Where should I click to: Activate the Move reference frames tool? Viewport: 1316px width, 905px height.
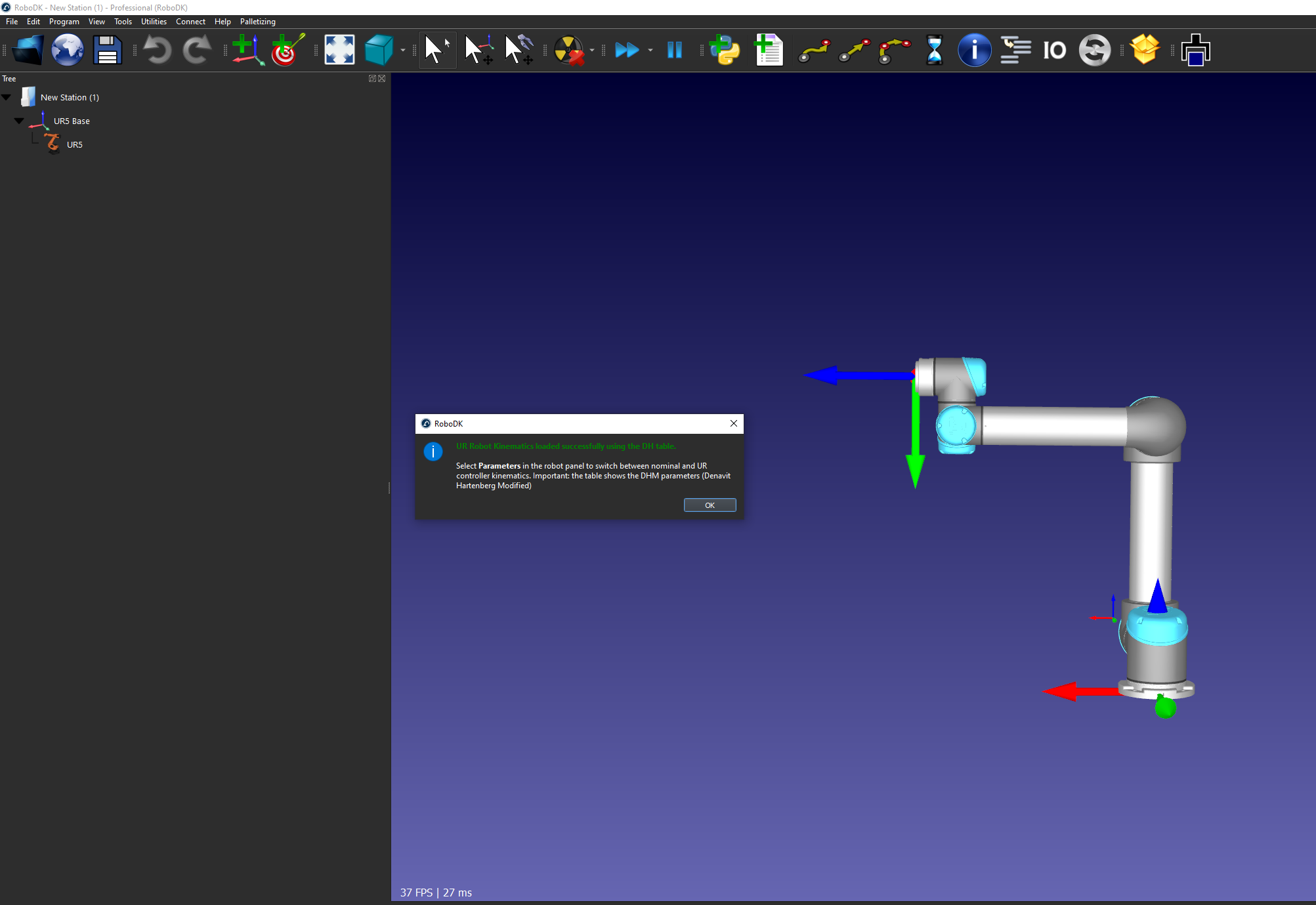[478, 50]
